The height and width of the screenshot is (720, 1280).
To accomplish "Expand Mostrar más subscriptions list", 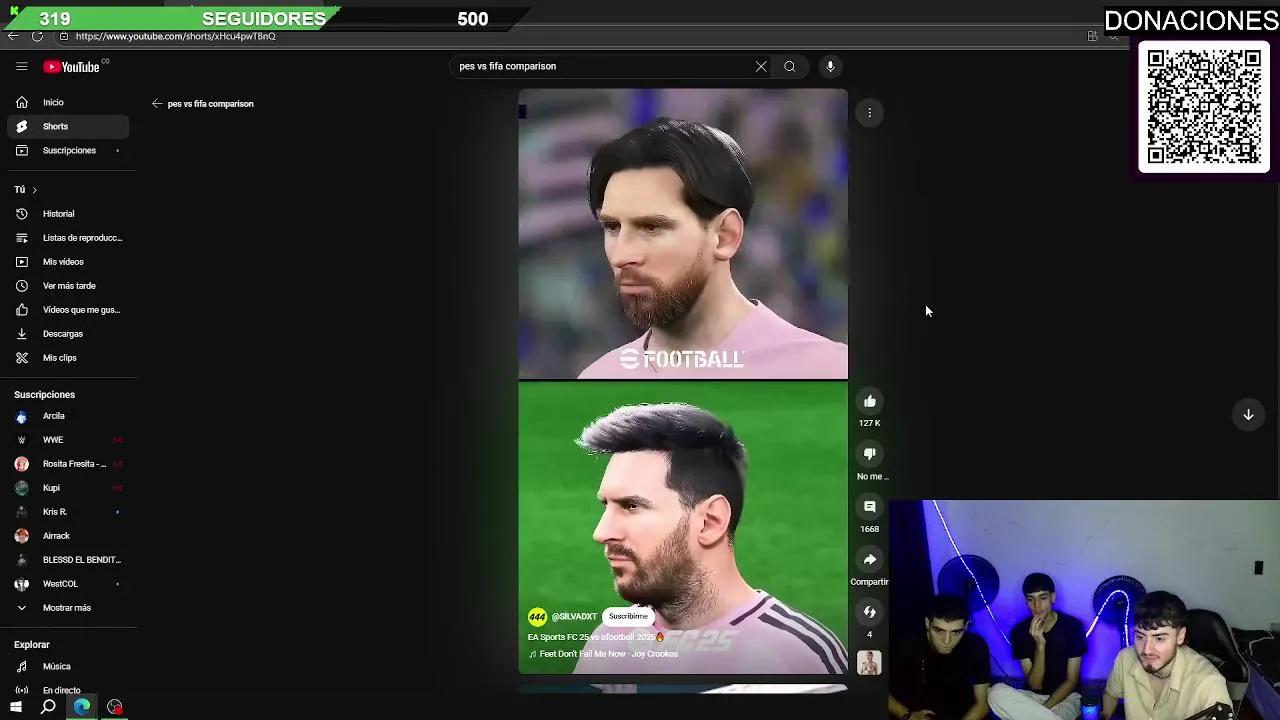I will [68, 608].
